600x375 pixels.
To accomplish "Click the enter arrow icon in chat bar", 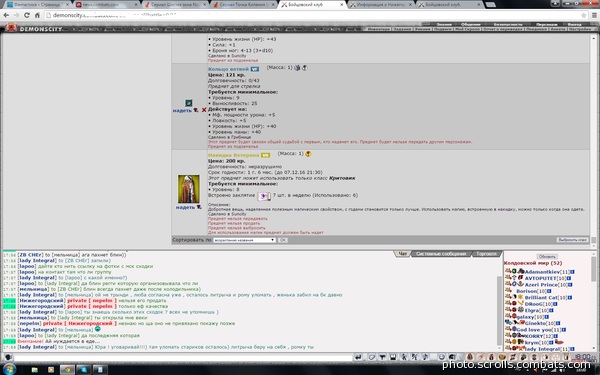I will (358, 357).
